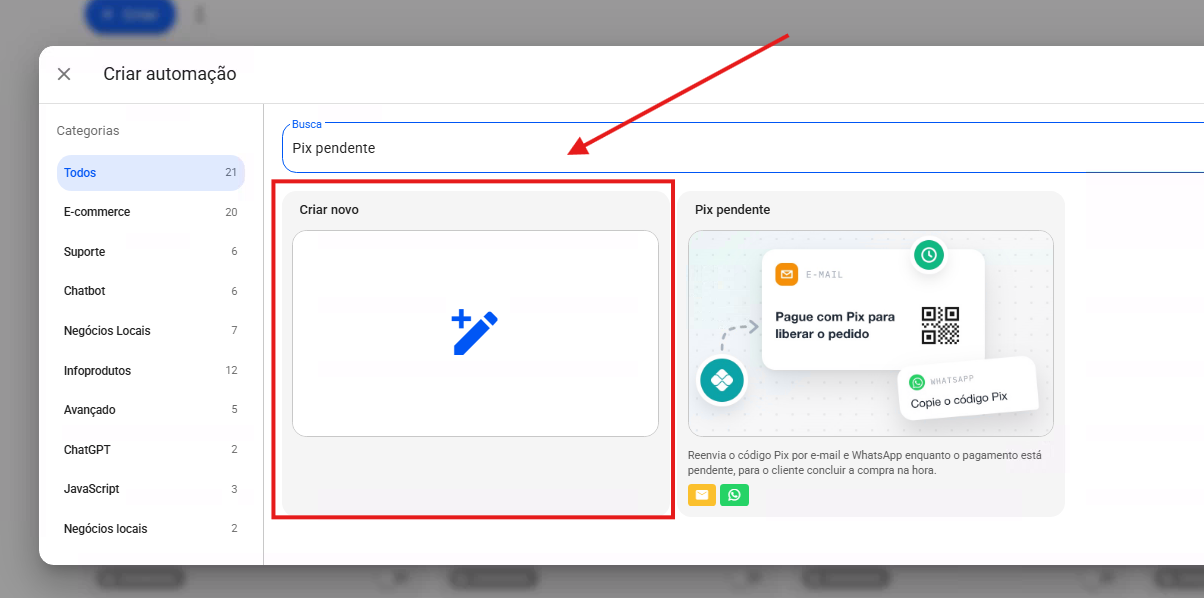Click the 'Pague com Pix para liberar o pedido' text
The width and height of the screenshot is (1204, 598).
[x=835, y=325]
